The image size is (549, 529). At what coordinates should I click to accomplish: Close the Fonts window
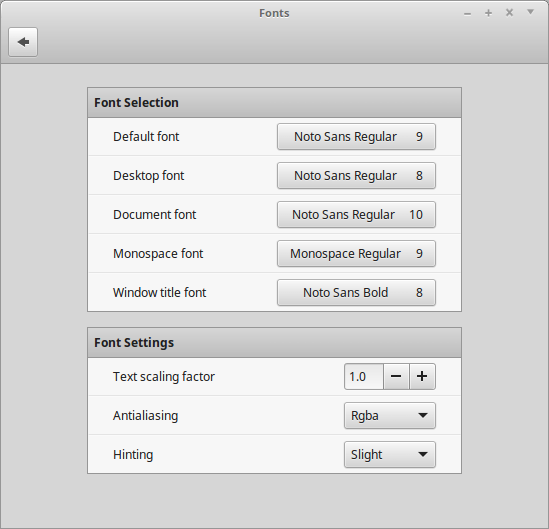click(x=509, y=13)
